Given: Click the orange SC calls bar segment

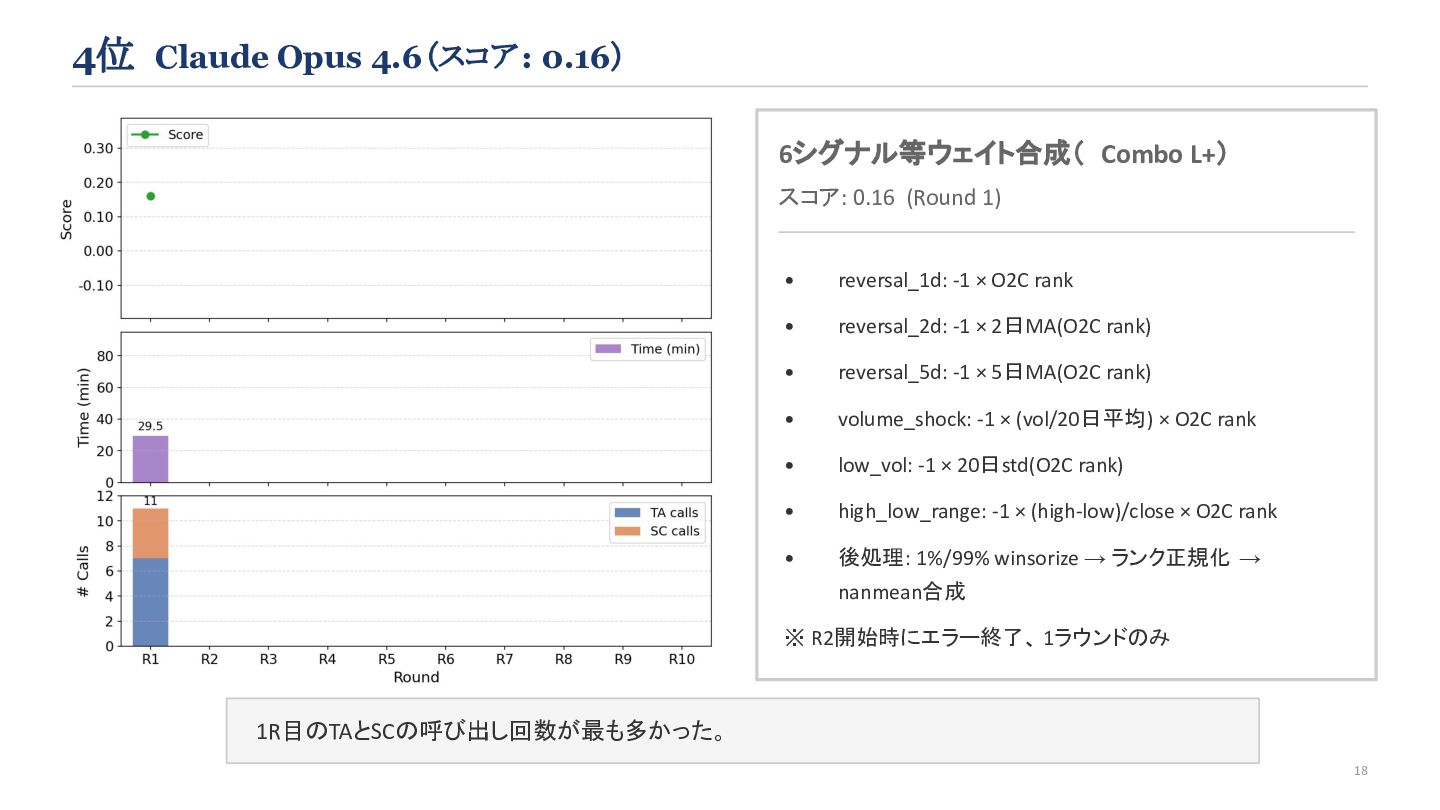Looking at the screenshot, I should coord(150,533).
